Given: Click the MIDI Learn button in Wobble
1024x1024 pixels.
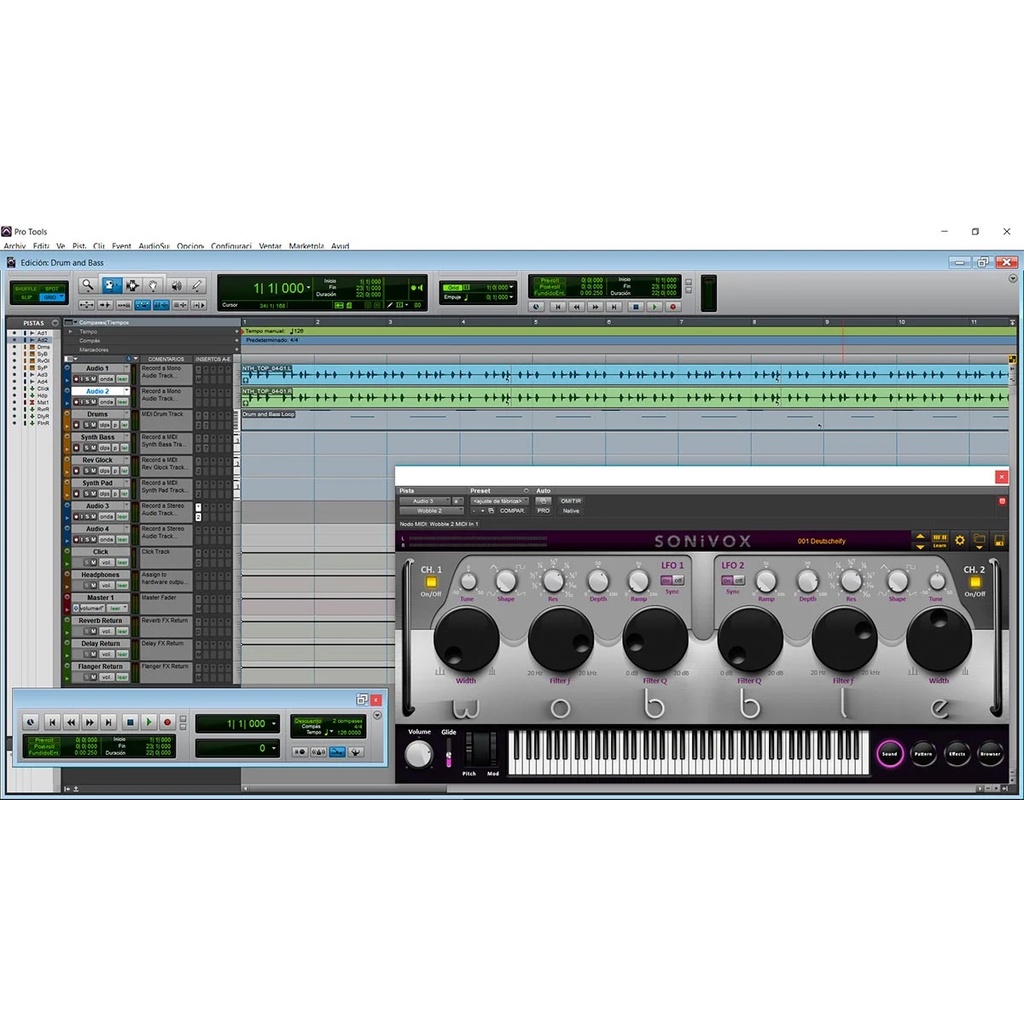Looking at the screenshot, I should (939, 541).
